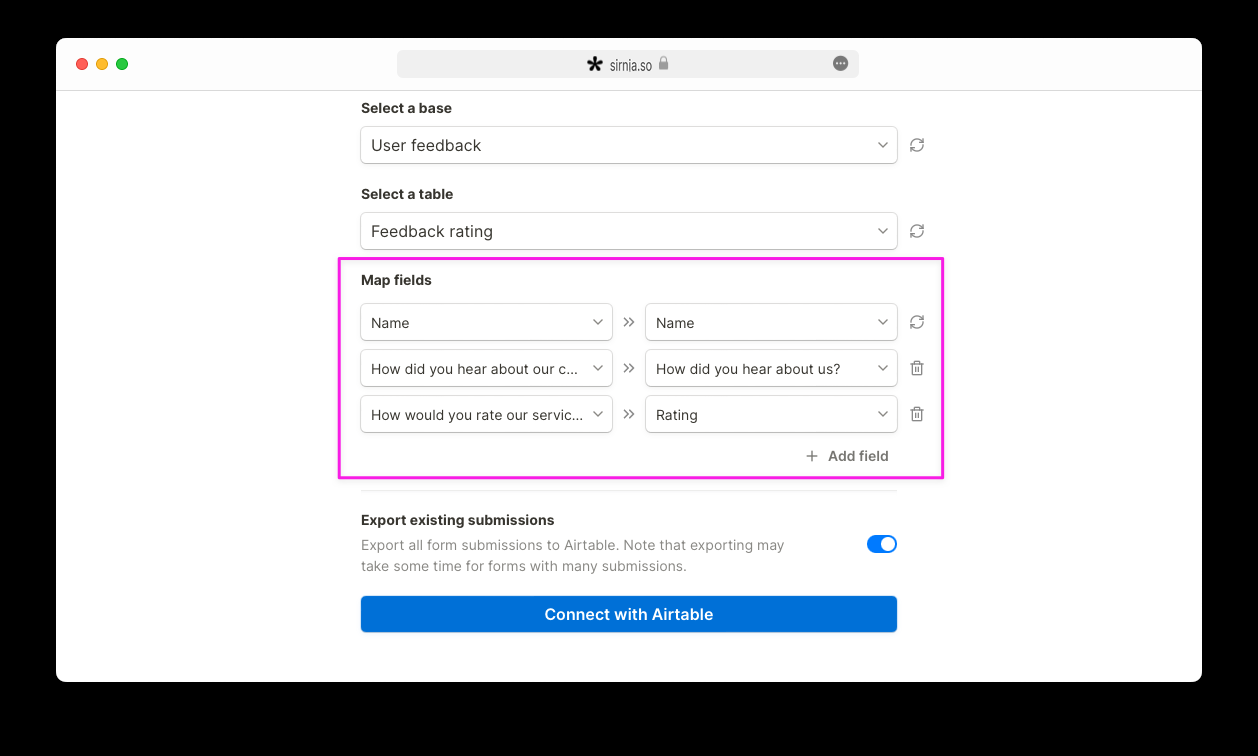Click the lock icon beside sirnia.so

click(x=663, y=64)
